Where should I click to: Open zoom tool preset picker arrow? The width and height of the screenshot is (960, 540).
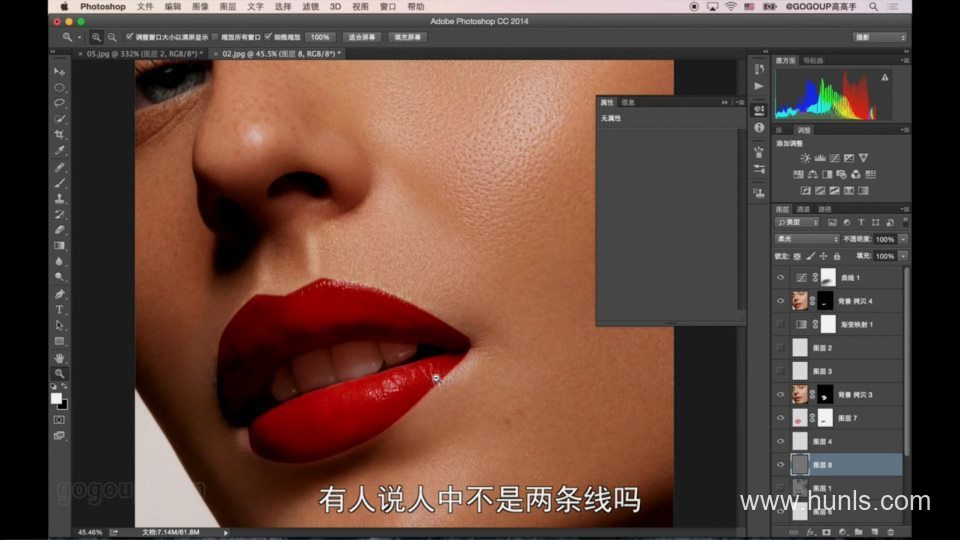(80, 37)
